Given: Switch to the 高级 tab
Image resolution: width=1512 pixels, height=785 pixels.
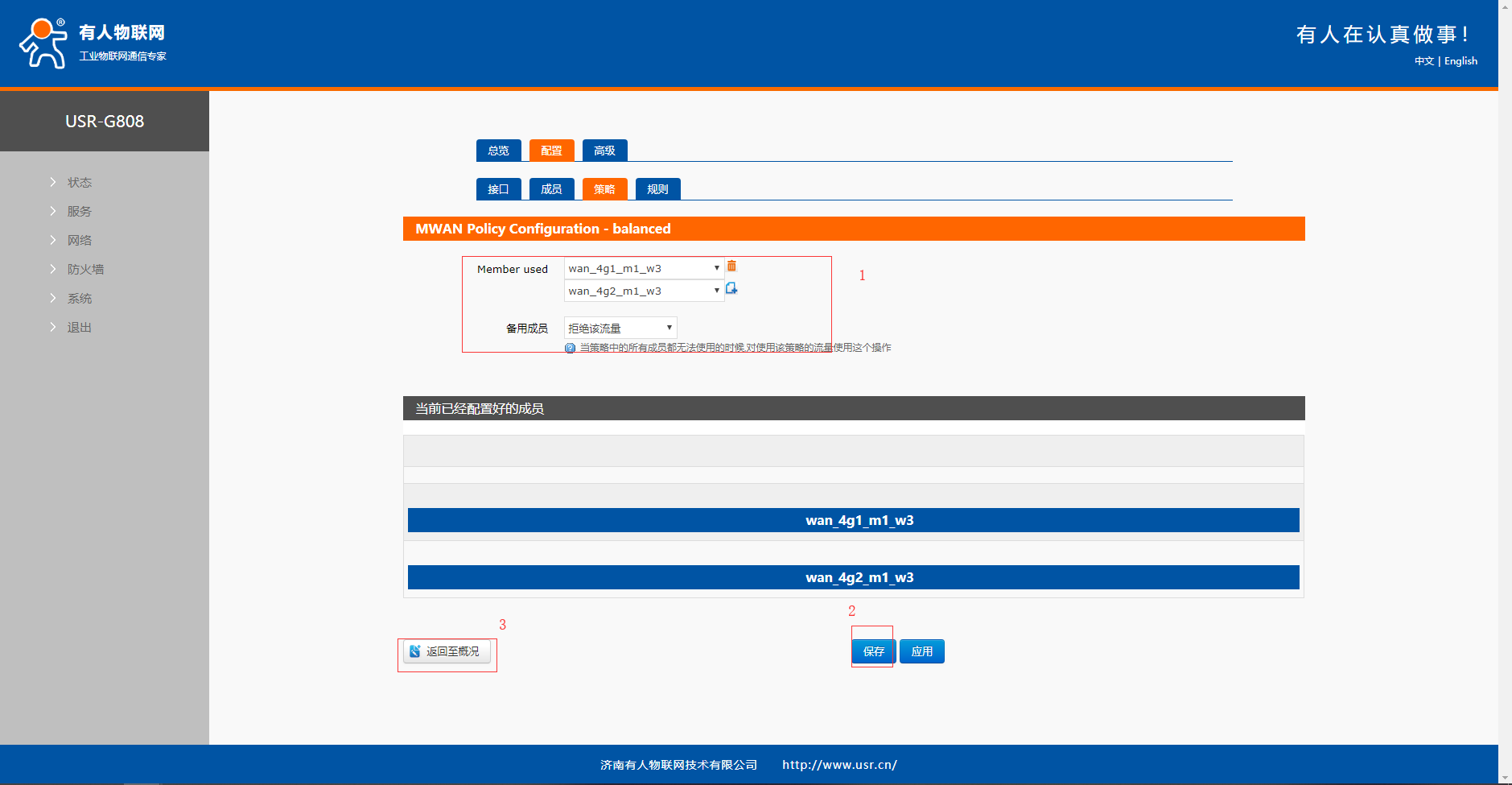Looking at the screenshot, I should coord(604,151).
